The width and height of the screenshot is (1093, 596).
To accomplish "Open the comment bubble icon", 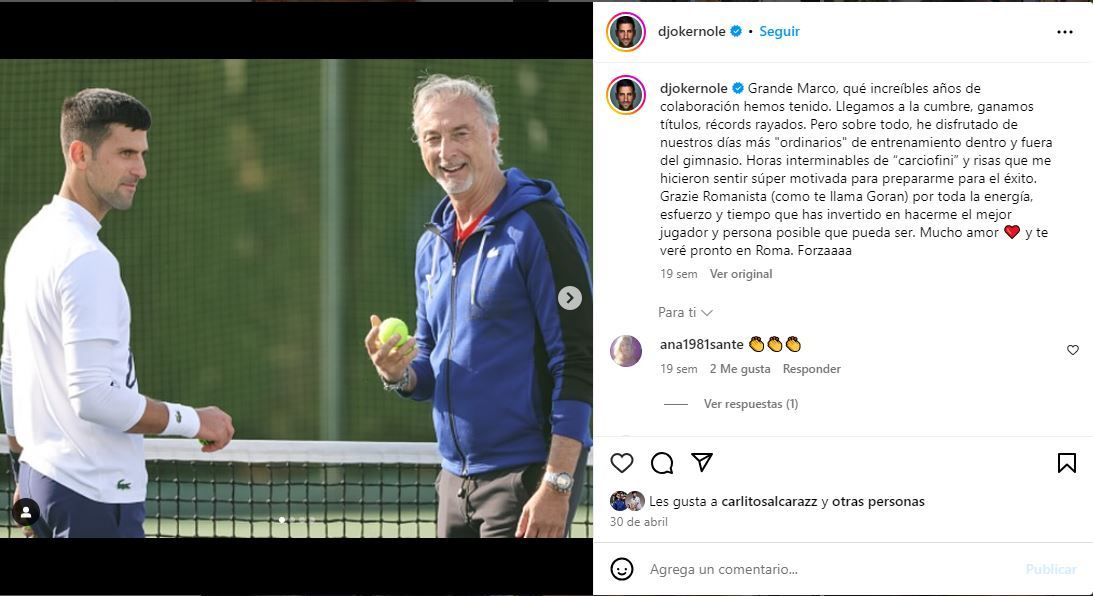I will pyautogui.click(x=662, y=463).
